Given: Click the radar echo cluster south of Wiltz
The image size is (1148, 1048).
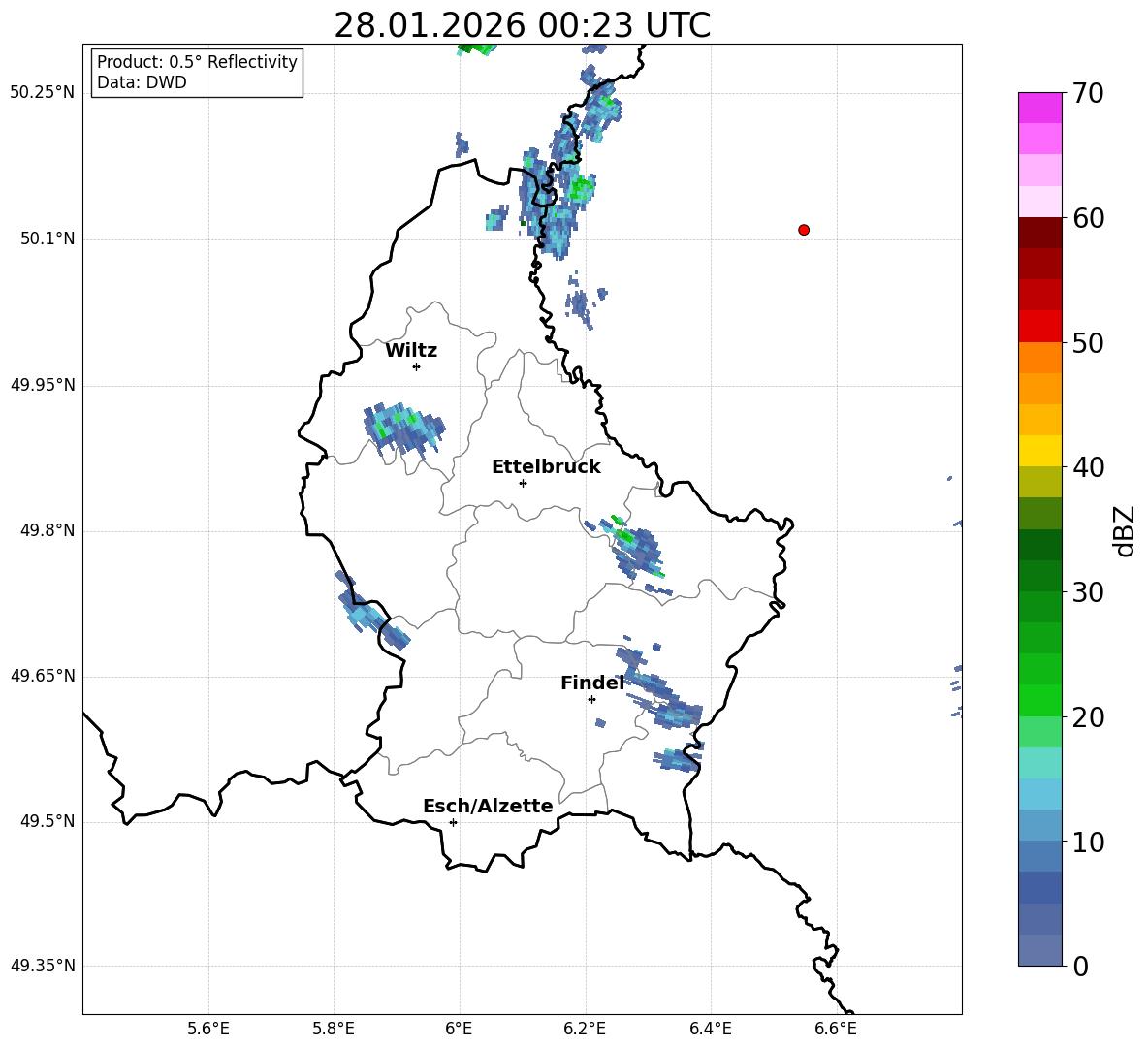Looking at the screenshot, I should (x=403, y=429).
